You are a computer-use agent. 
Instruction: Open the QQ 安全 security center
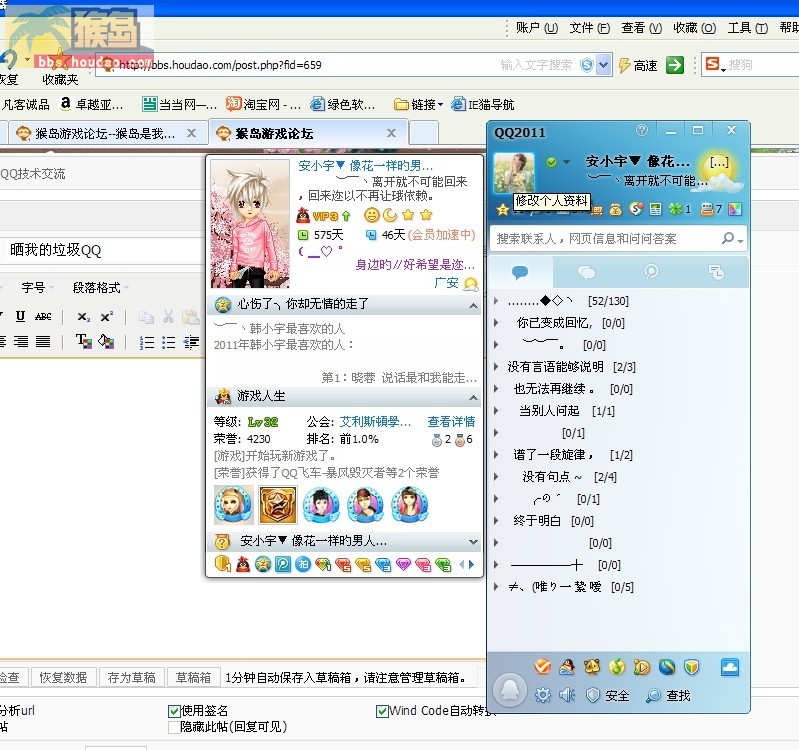click(x=607, y=695)
